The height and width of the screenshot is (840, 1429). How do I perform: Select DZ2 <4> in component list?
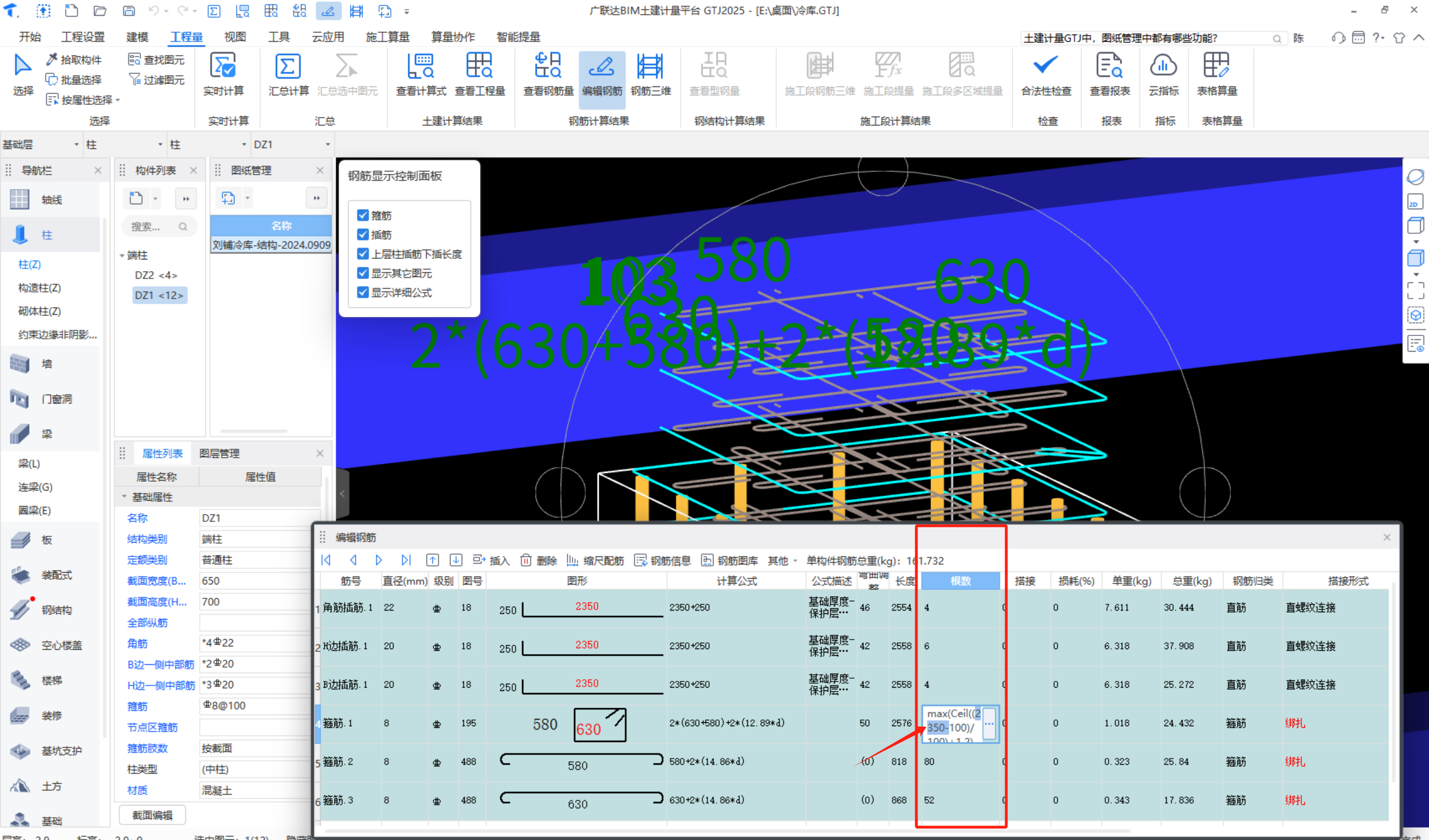[156, 275]
